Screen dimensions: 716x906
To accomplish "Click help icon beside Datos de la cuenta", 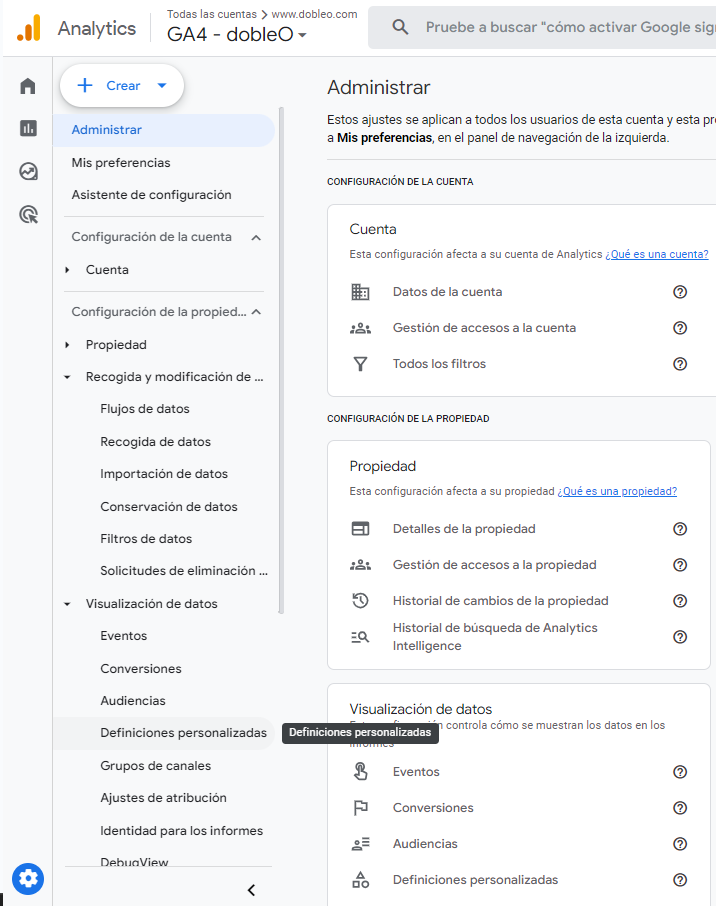I will 680,292.
